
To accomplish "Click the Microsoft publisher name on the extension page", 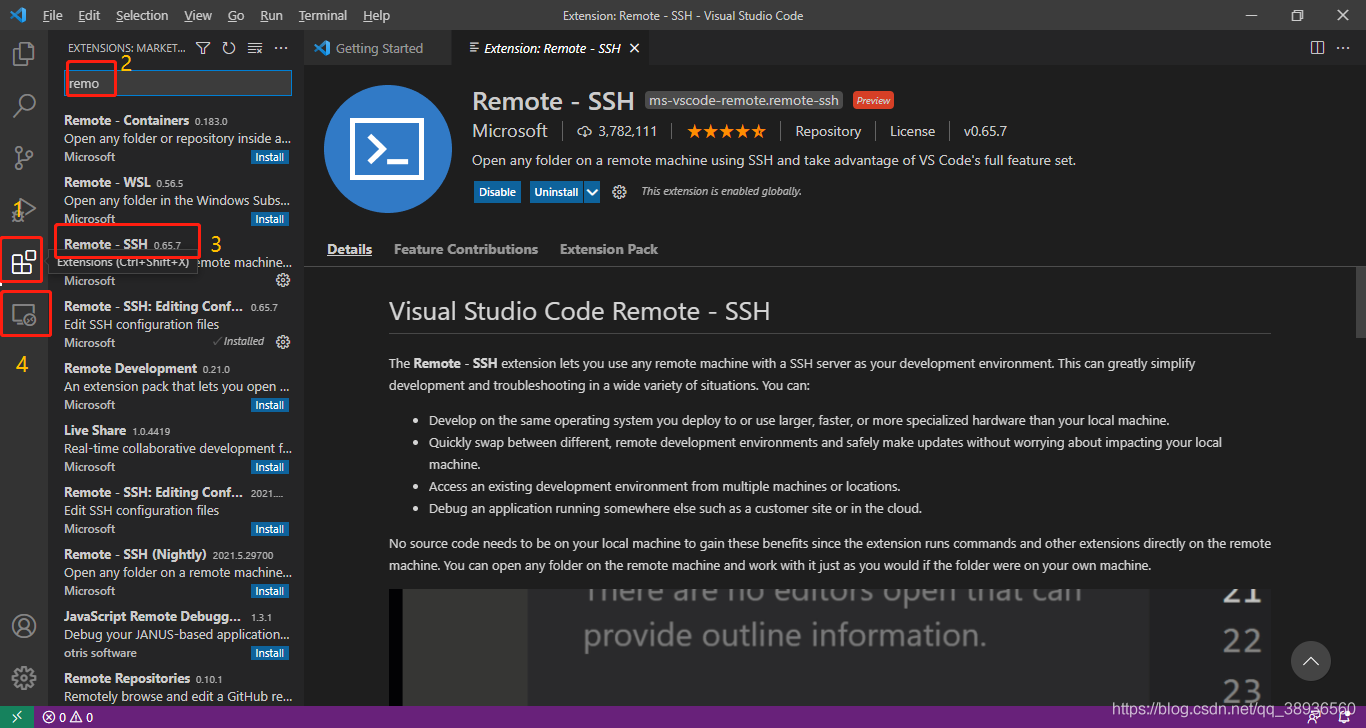I will [x=510, y=131].
